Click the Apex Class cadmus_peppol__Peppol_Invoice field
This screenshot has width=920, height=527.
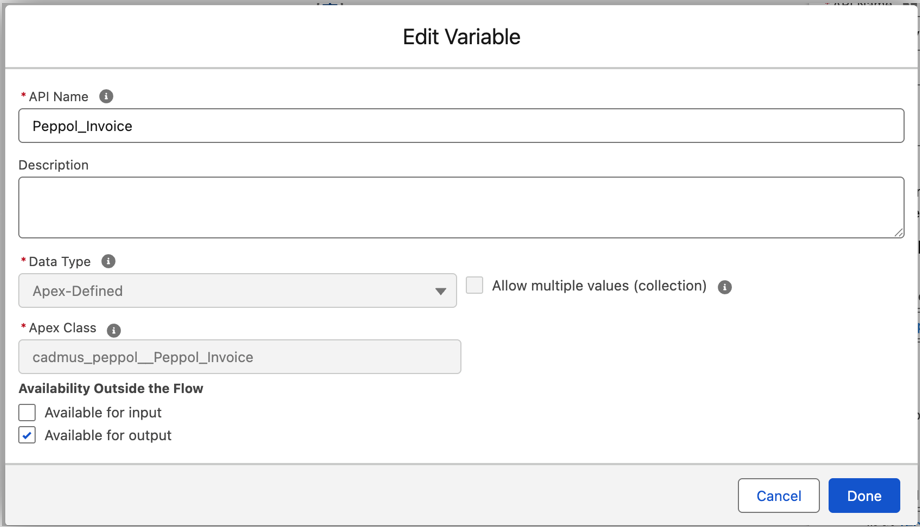(240, 357)
